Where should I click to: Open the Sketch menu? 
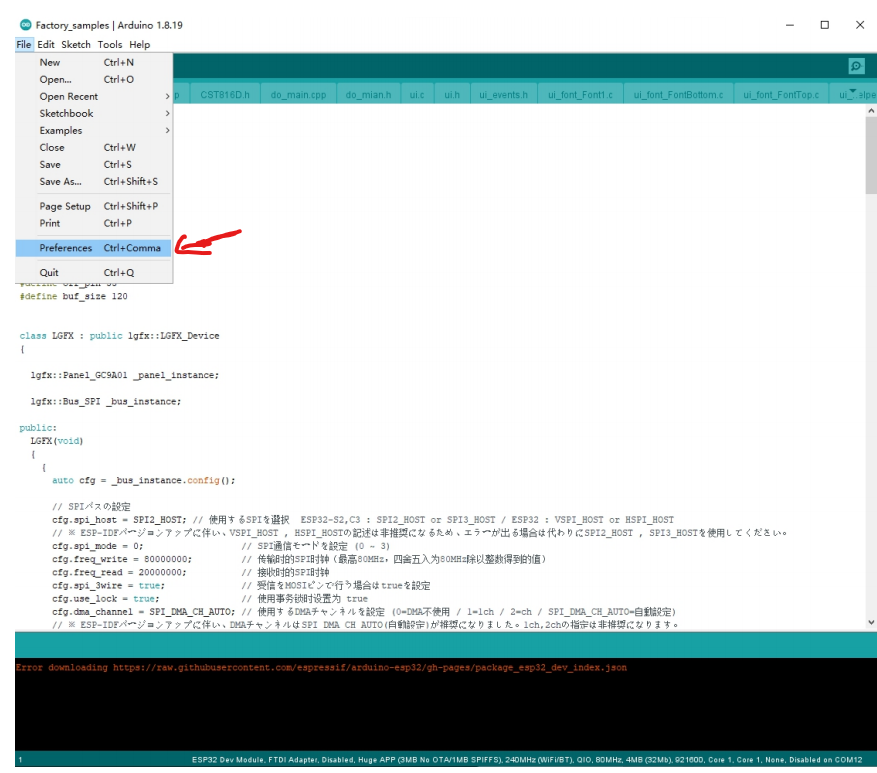pos(76,45)
